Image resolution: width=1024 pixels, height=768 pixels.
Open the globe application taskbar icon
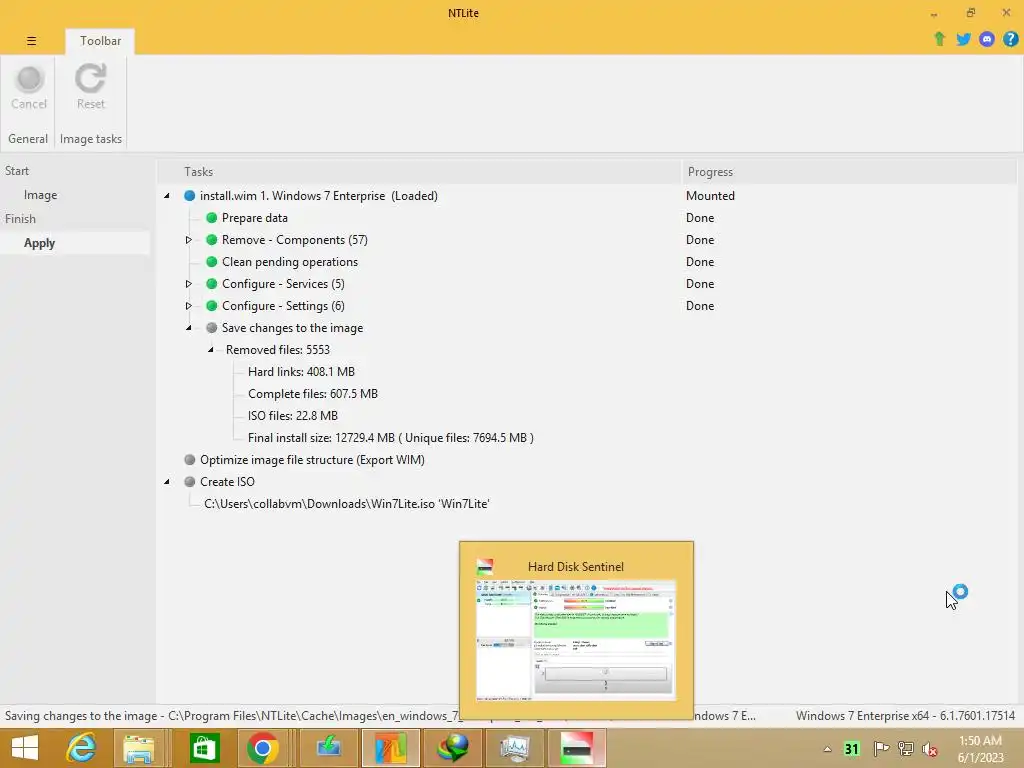(x=453, y=748)
